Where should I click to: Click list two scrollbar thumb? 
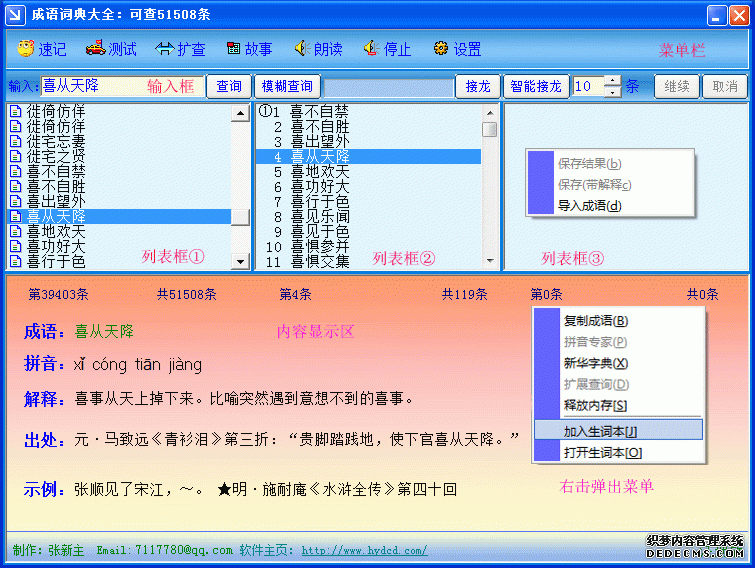point(490,129)
